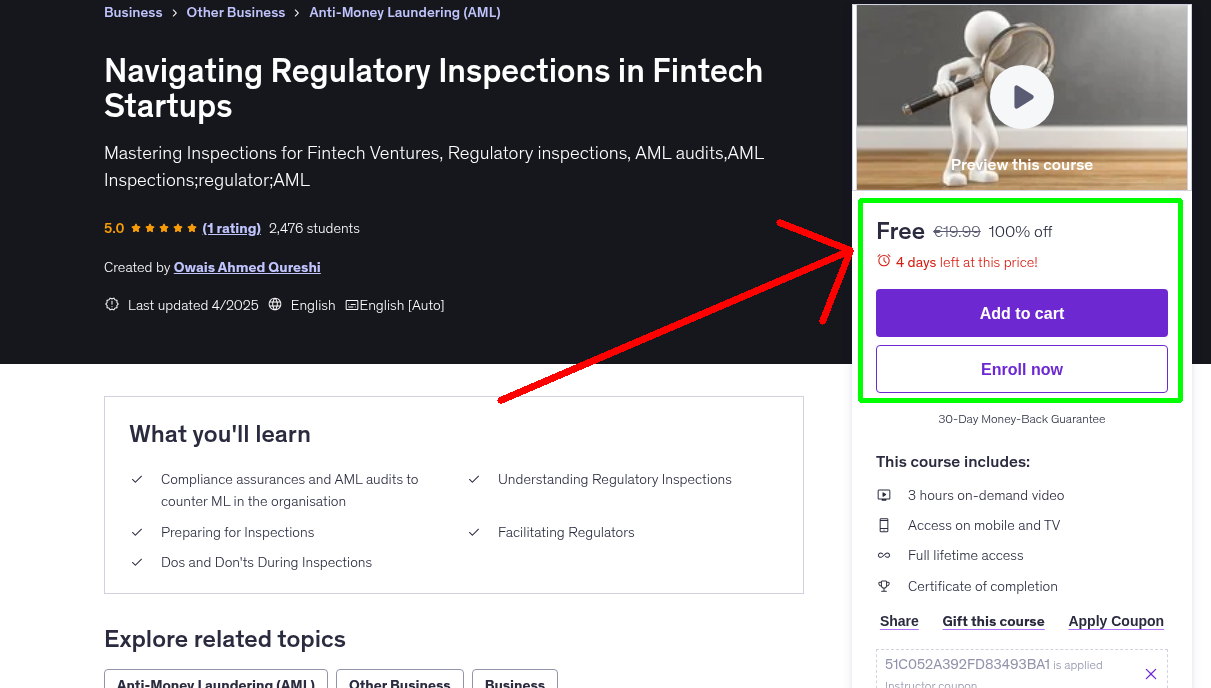Viewport: 1211px width, 688px height.
Task: Add the course to cart
Action: pyautogui.click(x=1021, y=313)
